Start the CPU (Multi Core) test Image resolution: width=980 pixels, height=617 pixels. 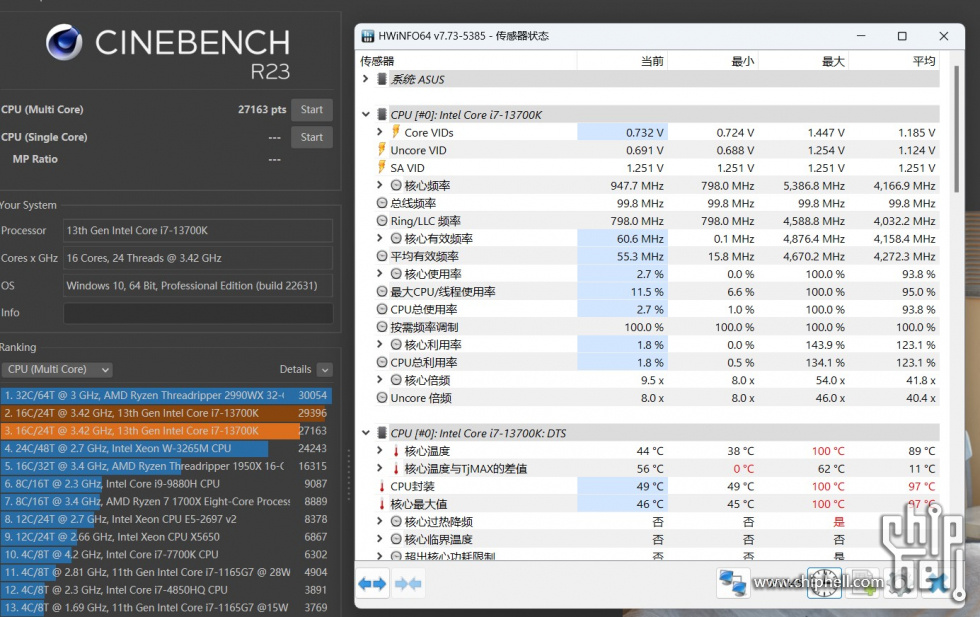(311, 109)
